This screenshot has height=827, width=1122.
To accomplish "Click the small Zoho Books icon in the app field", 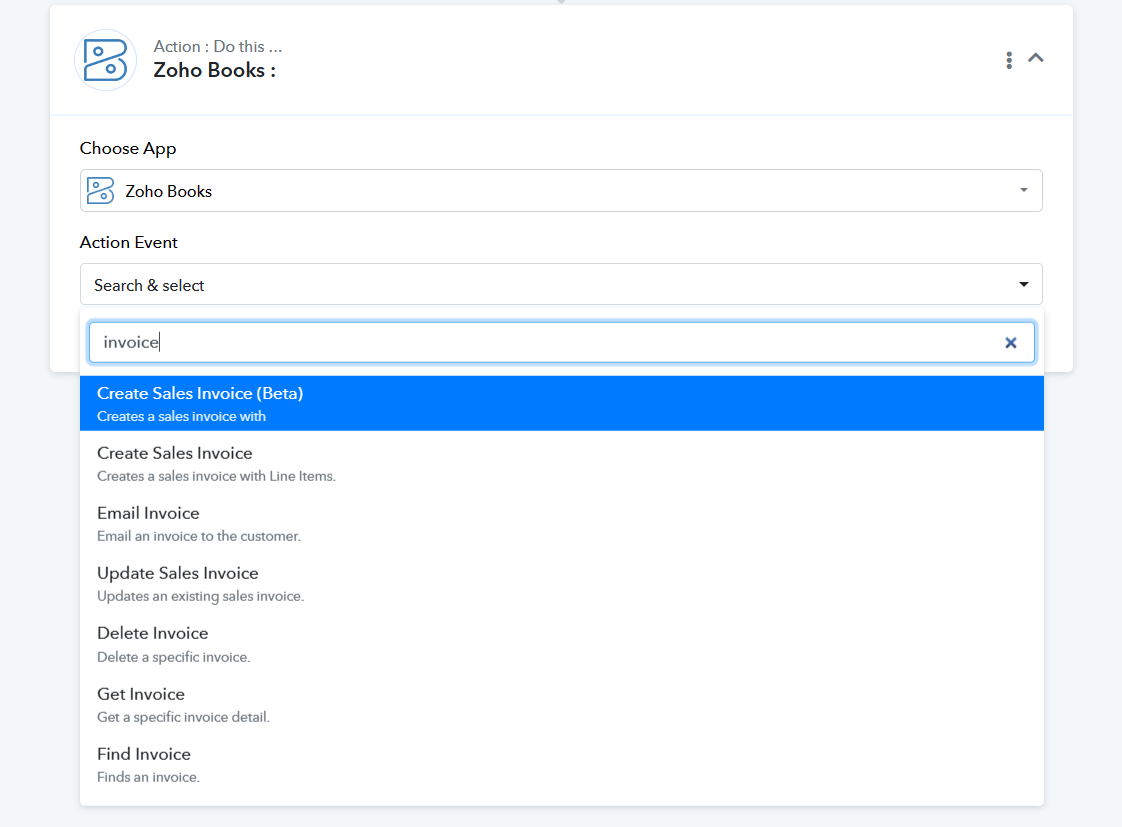I will point(100,191).
